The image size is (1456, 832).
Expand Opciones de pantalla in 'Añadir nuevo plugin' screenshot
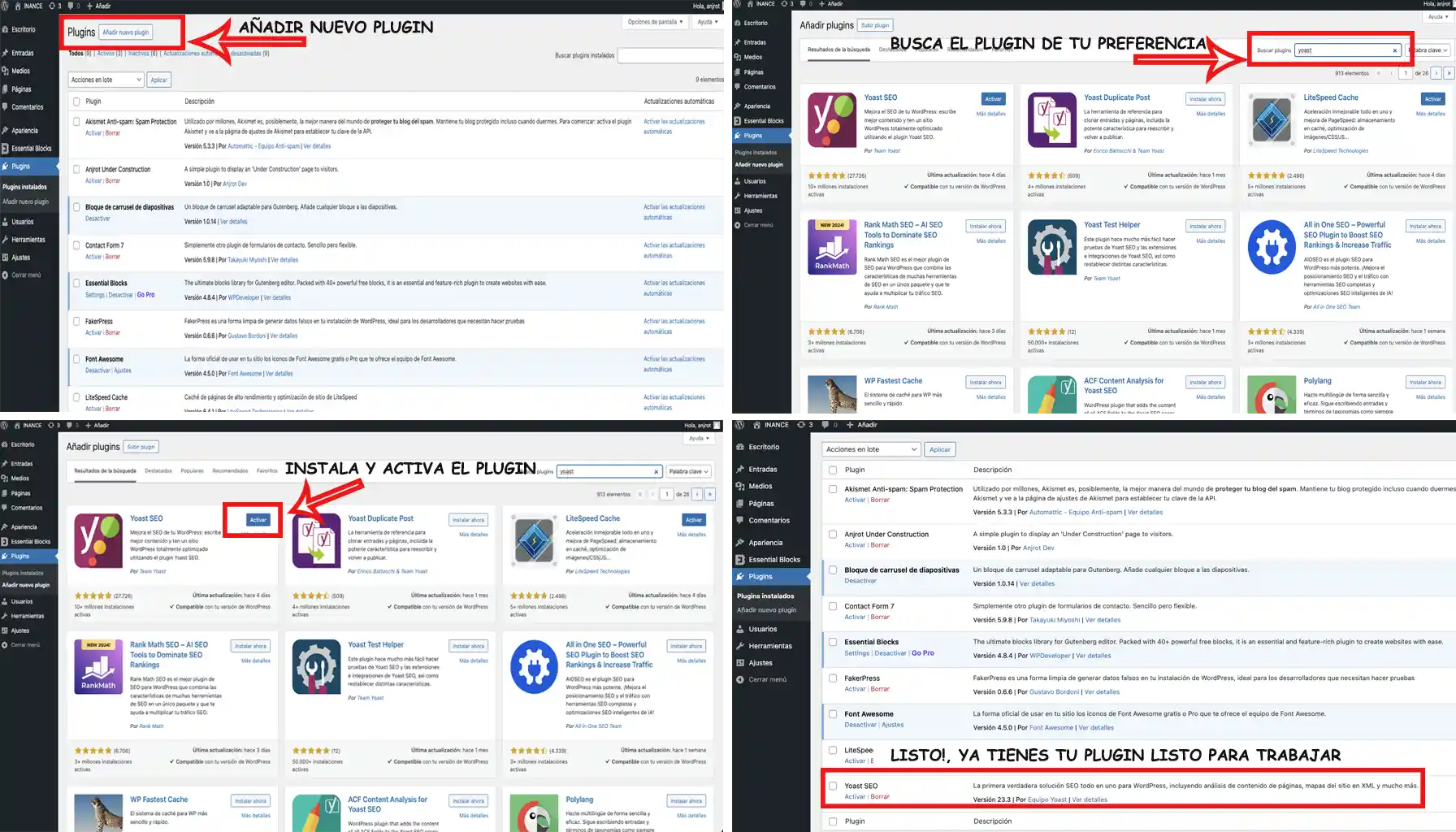point(653,22)
